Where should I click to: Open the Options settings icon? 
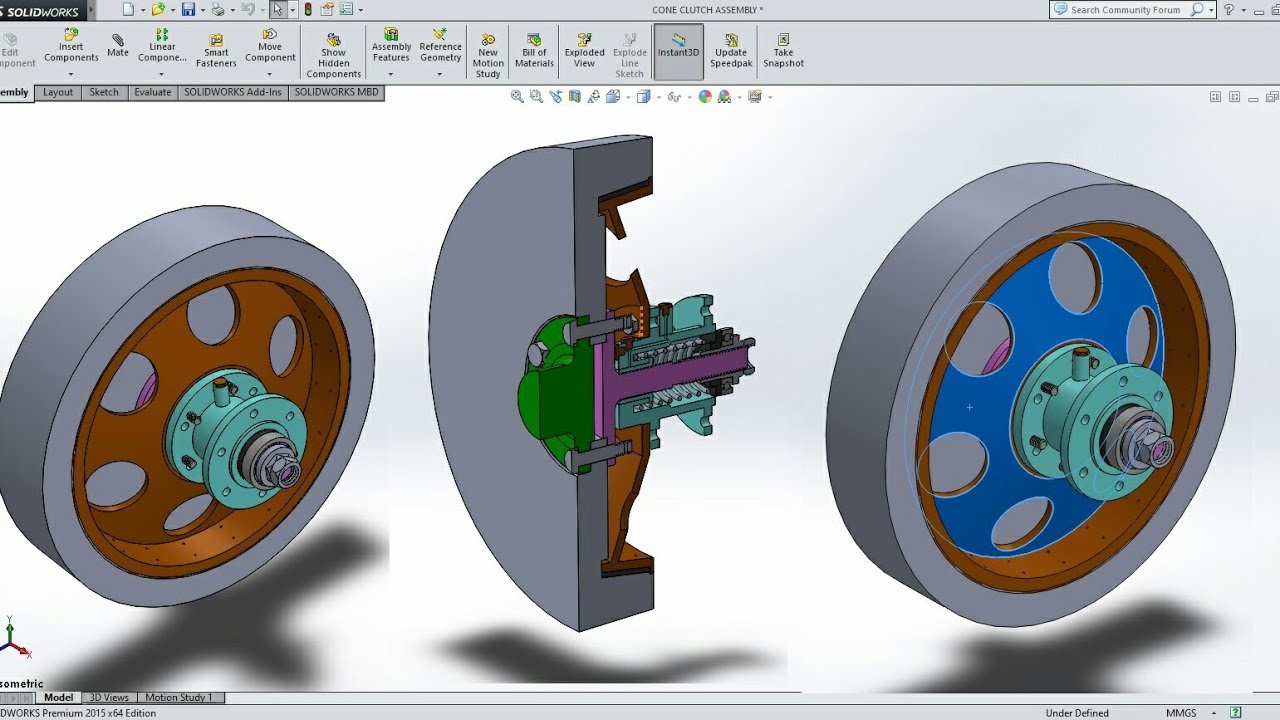346,9
